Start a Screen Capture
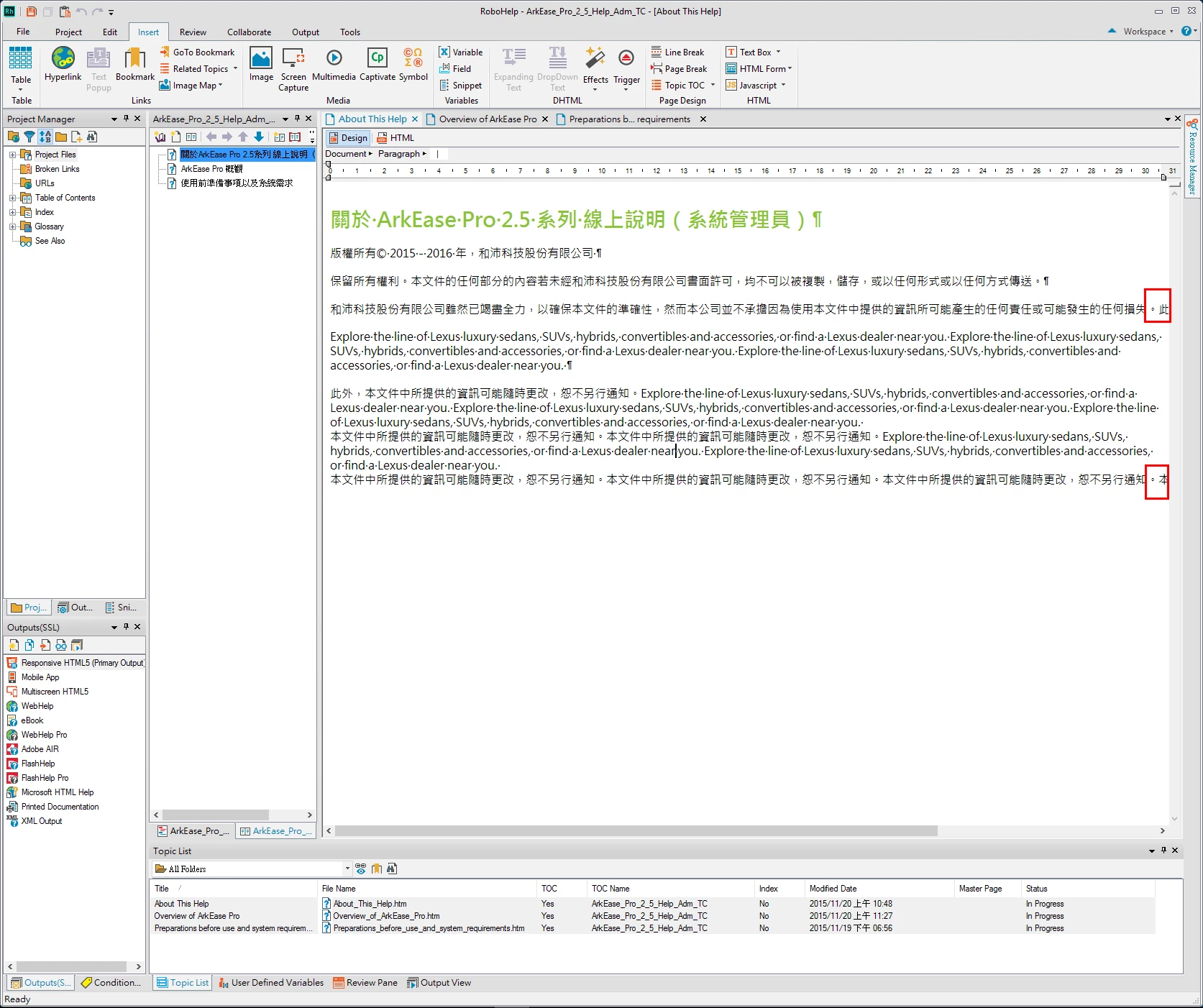 [293, 69]
